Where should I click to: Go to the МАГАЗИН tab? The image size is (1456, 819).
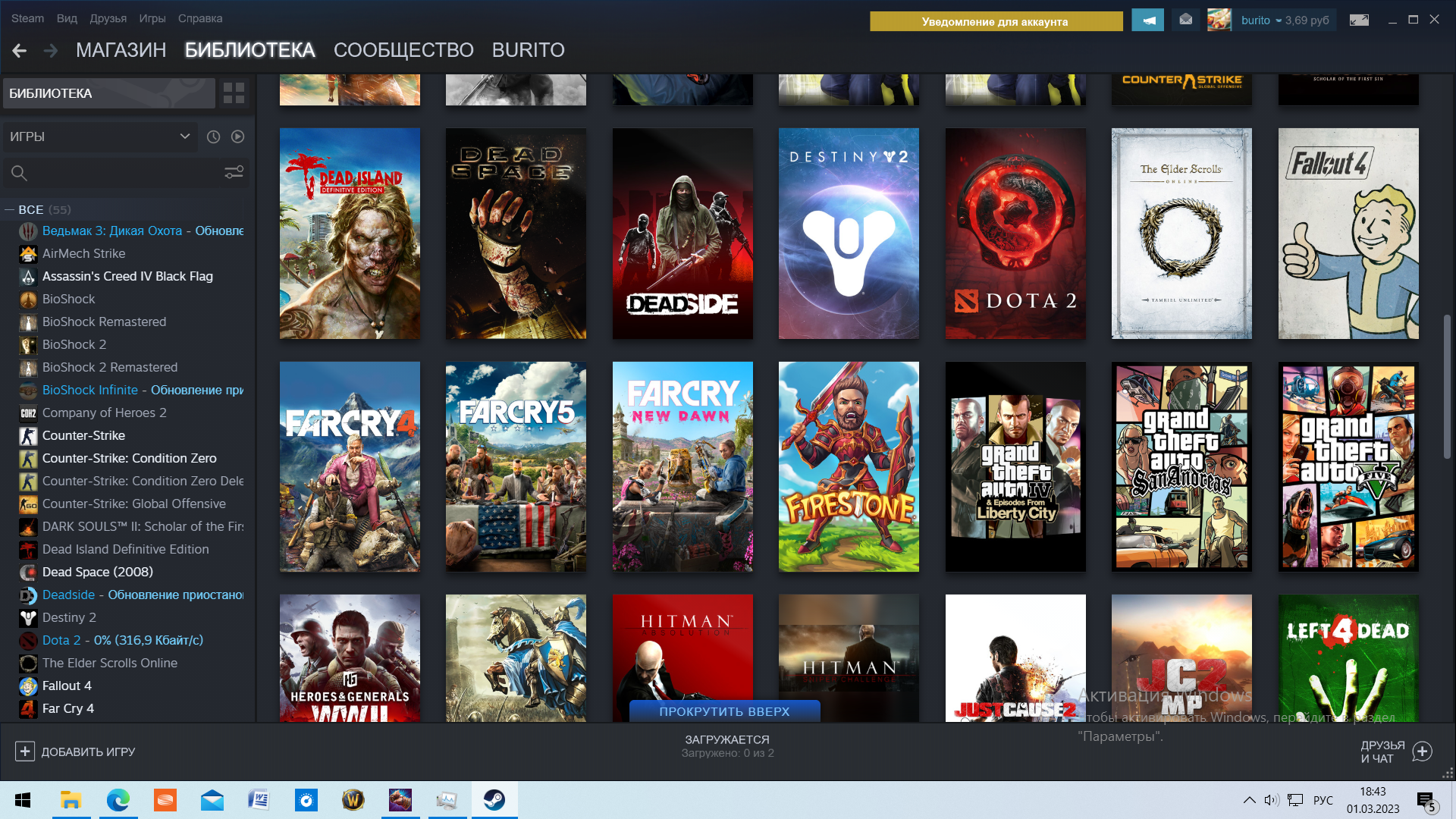pos(121,50)
